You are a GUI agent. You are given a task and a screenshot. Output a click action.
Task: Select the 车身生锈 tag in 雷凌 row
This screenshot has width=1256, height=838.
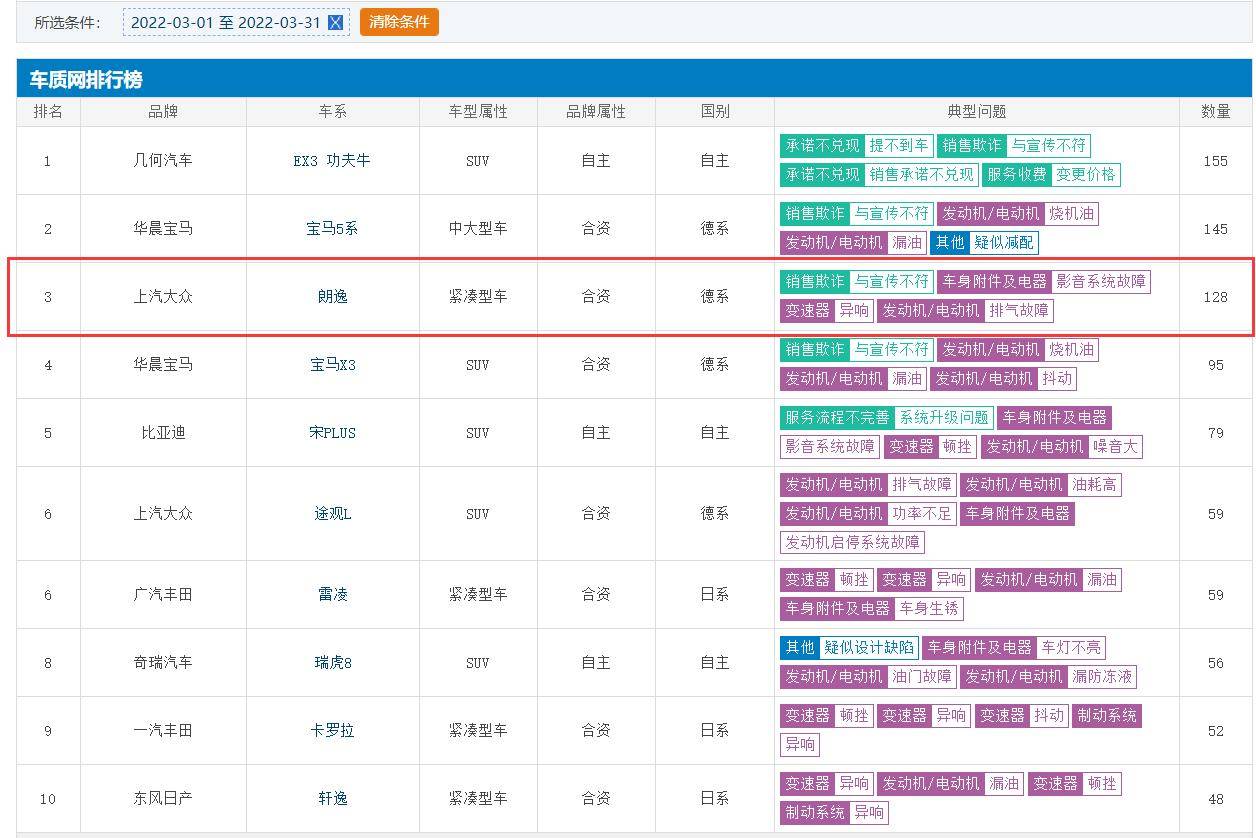click(929, 608)
